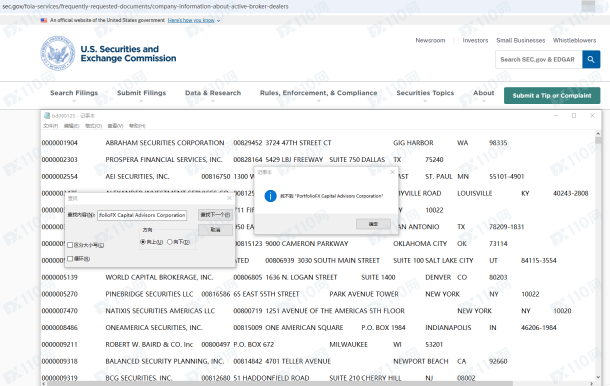Viewport: 610px width, 386px height.
Task: Open the Notepad File menu
Action: click(51, 126)
